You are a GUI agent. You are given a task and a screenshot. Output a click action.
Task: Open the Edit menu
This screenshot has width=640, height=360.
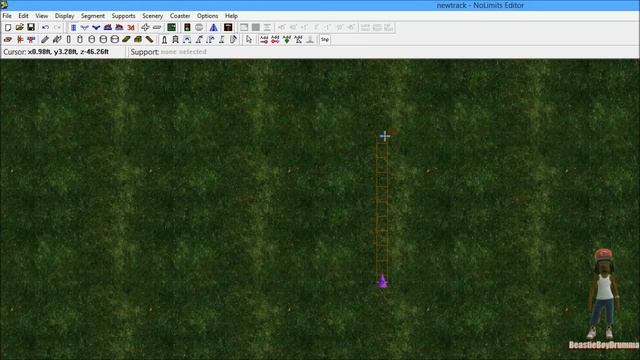(x=23, y=16)
